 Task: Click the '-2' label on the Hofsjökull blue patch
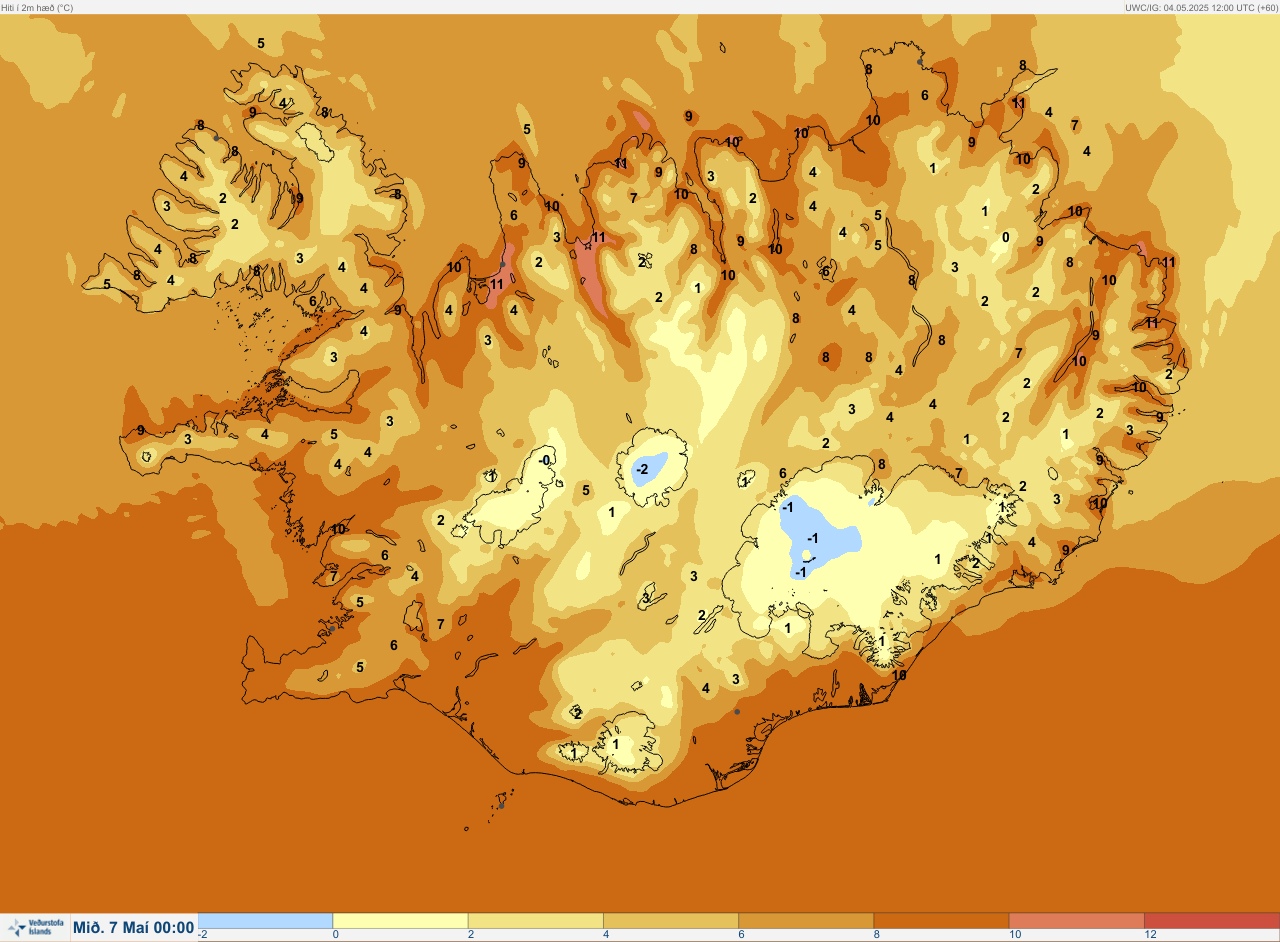pos(642,469)
